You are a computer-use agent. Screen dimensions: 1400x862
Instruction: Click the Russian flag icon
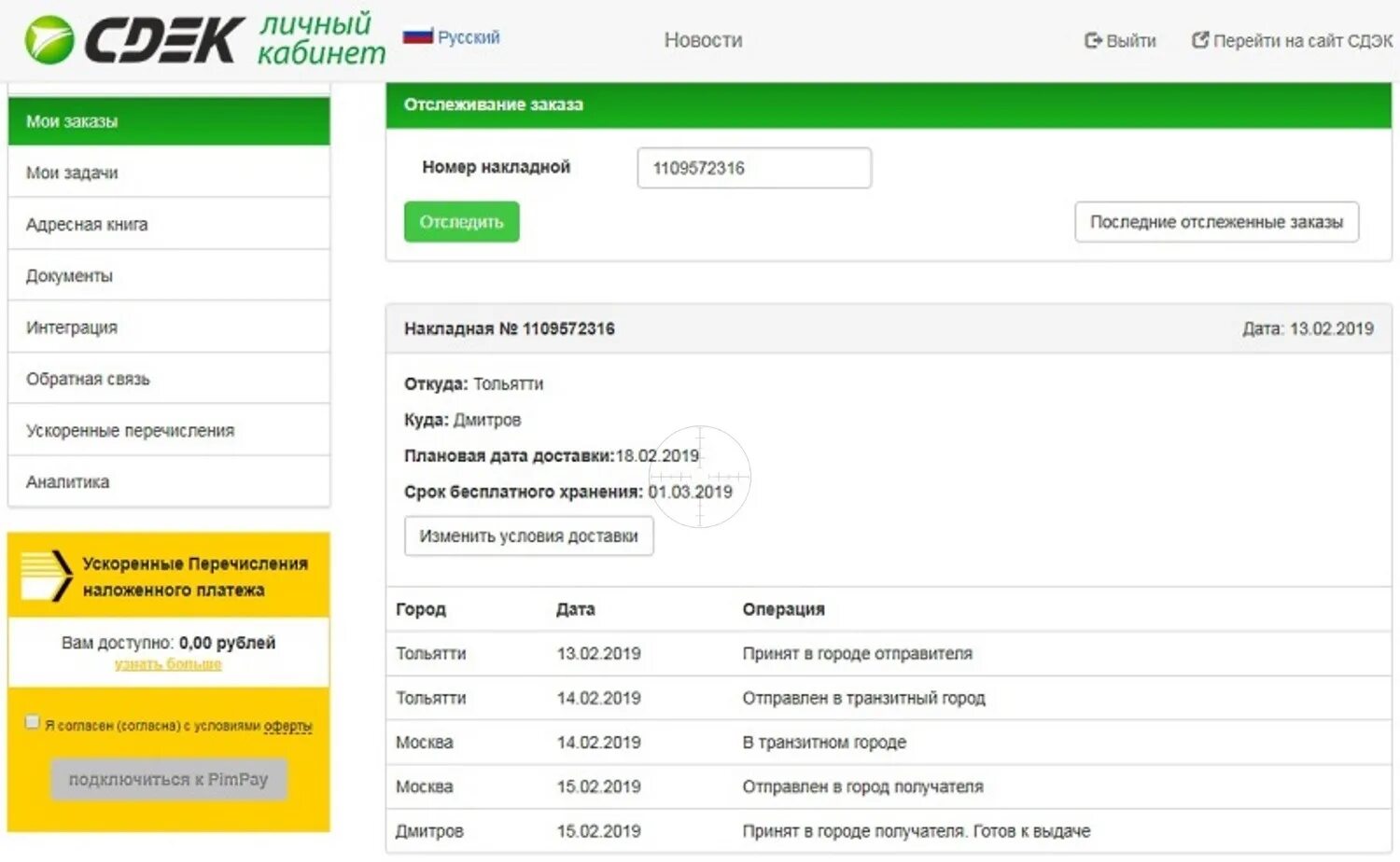point(418,36)
